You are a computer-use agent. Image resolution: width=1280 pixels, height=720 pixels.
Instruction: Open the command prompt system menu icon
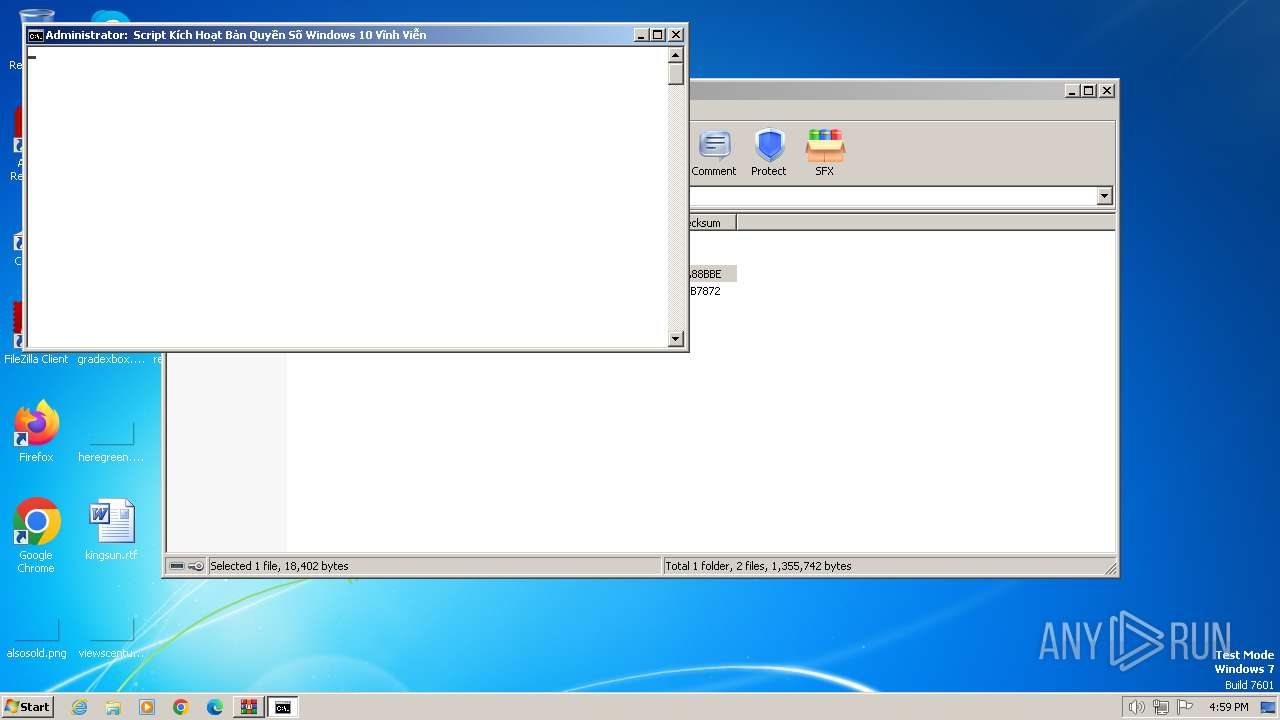coord(36,35)
